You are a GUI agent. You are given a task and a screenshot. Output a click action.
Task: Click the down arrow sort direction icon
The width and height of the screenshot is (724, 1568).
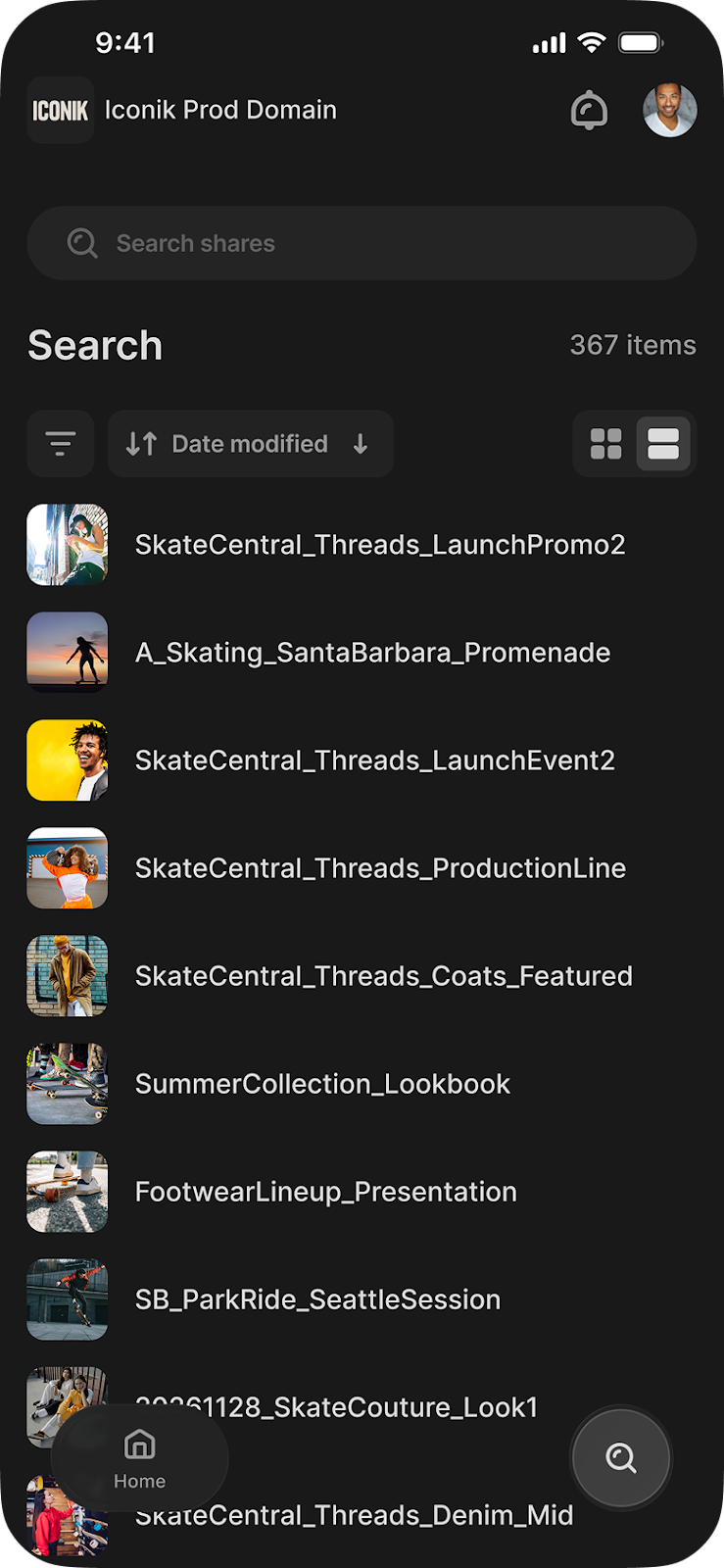coord(361,444)
